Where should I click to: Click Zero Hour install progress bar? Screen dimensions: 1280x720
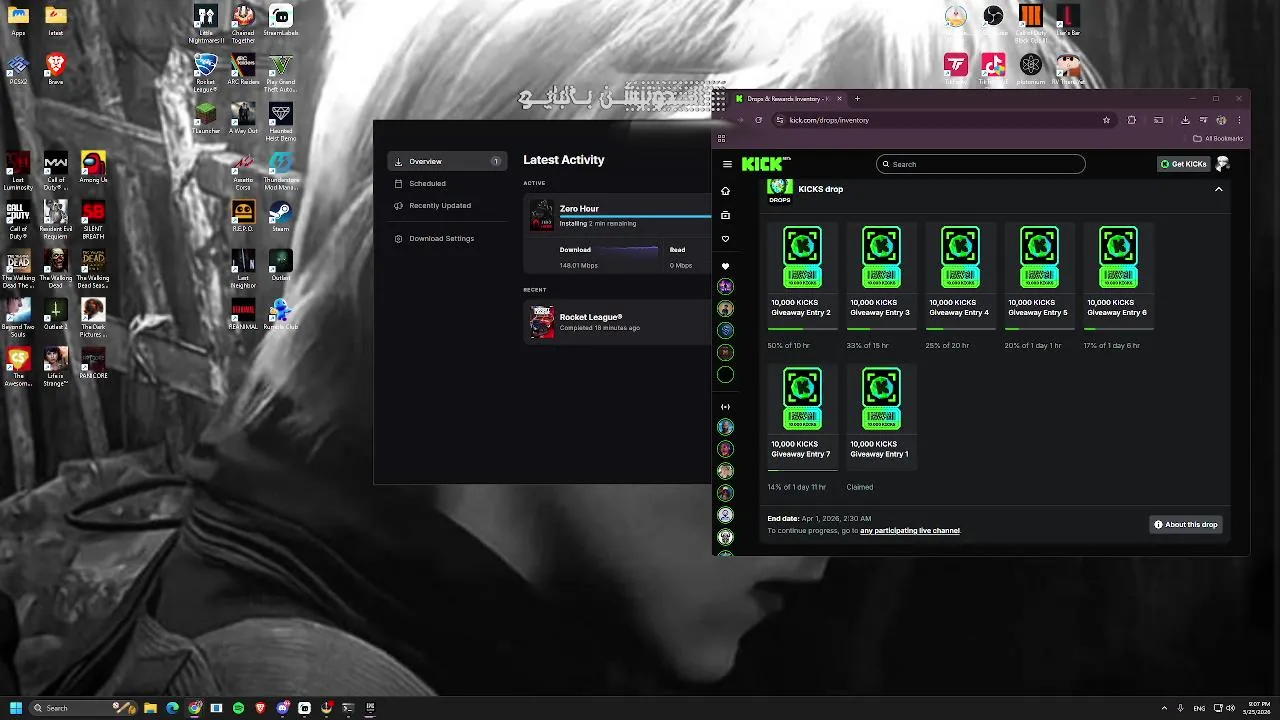(635, 216)
